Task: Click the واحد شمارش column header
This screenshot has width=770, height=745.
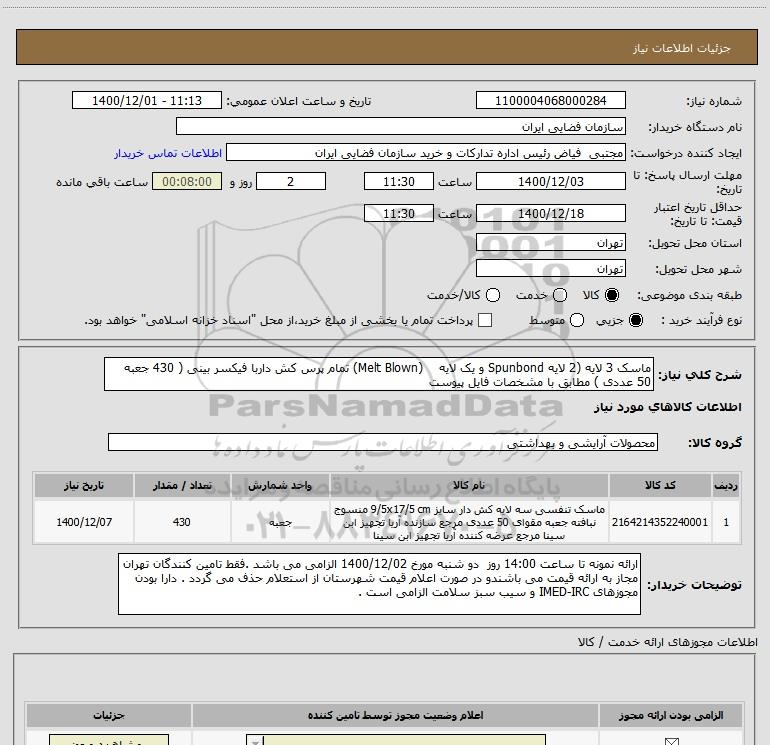Action: point(280,485)
